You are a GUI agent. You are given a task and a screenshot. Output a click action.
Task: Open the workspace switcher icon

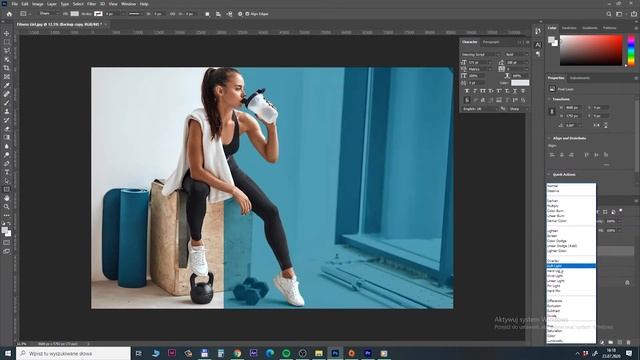click(x=620, y=14)
